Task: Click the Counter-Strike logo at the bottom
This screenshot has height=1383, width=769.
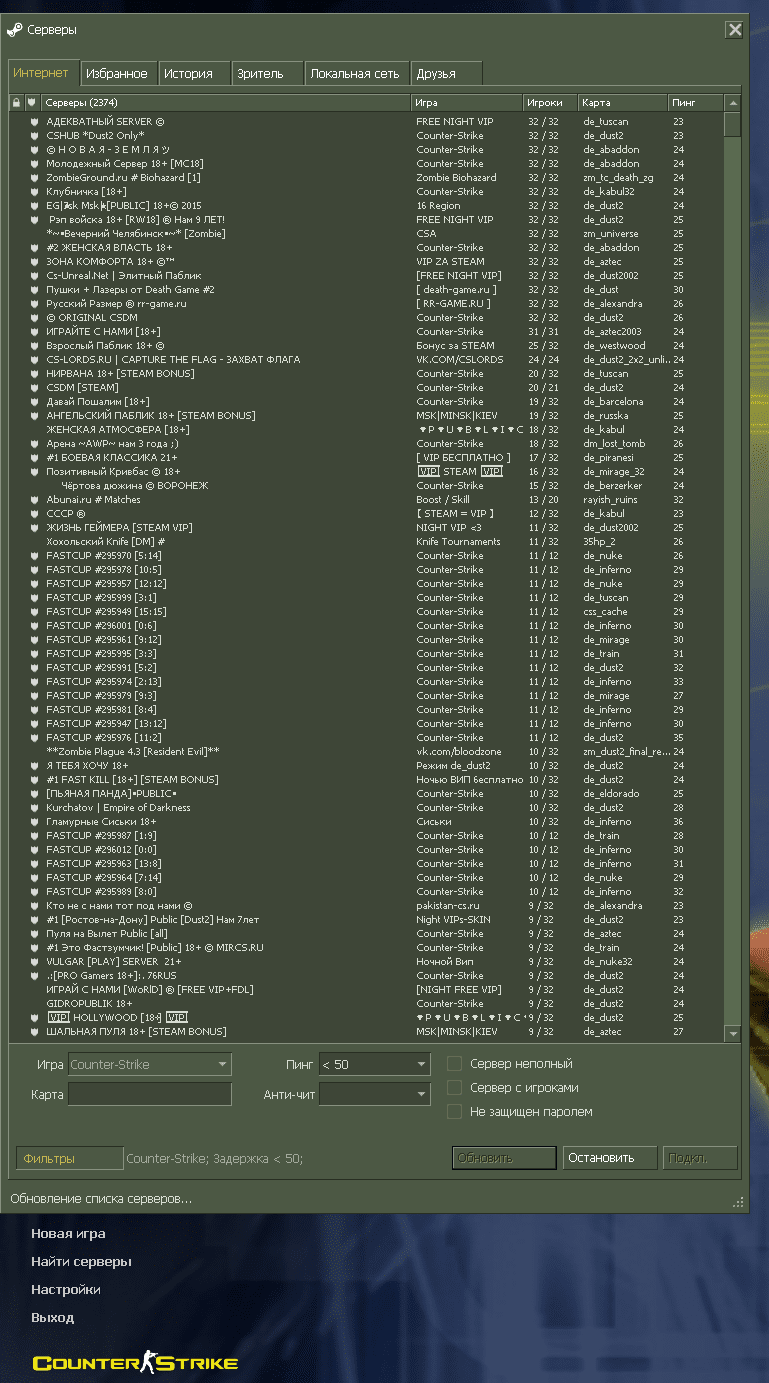Action: pyautogui.click(x=135, y=1362)
